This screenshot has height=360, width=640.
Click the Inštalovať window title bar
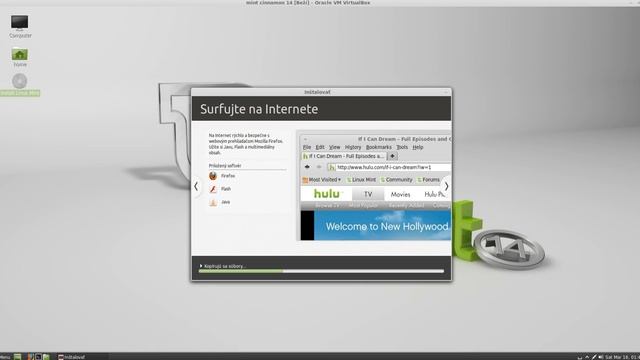321,92
